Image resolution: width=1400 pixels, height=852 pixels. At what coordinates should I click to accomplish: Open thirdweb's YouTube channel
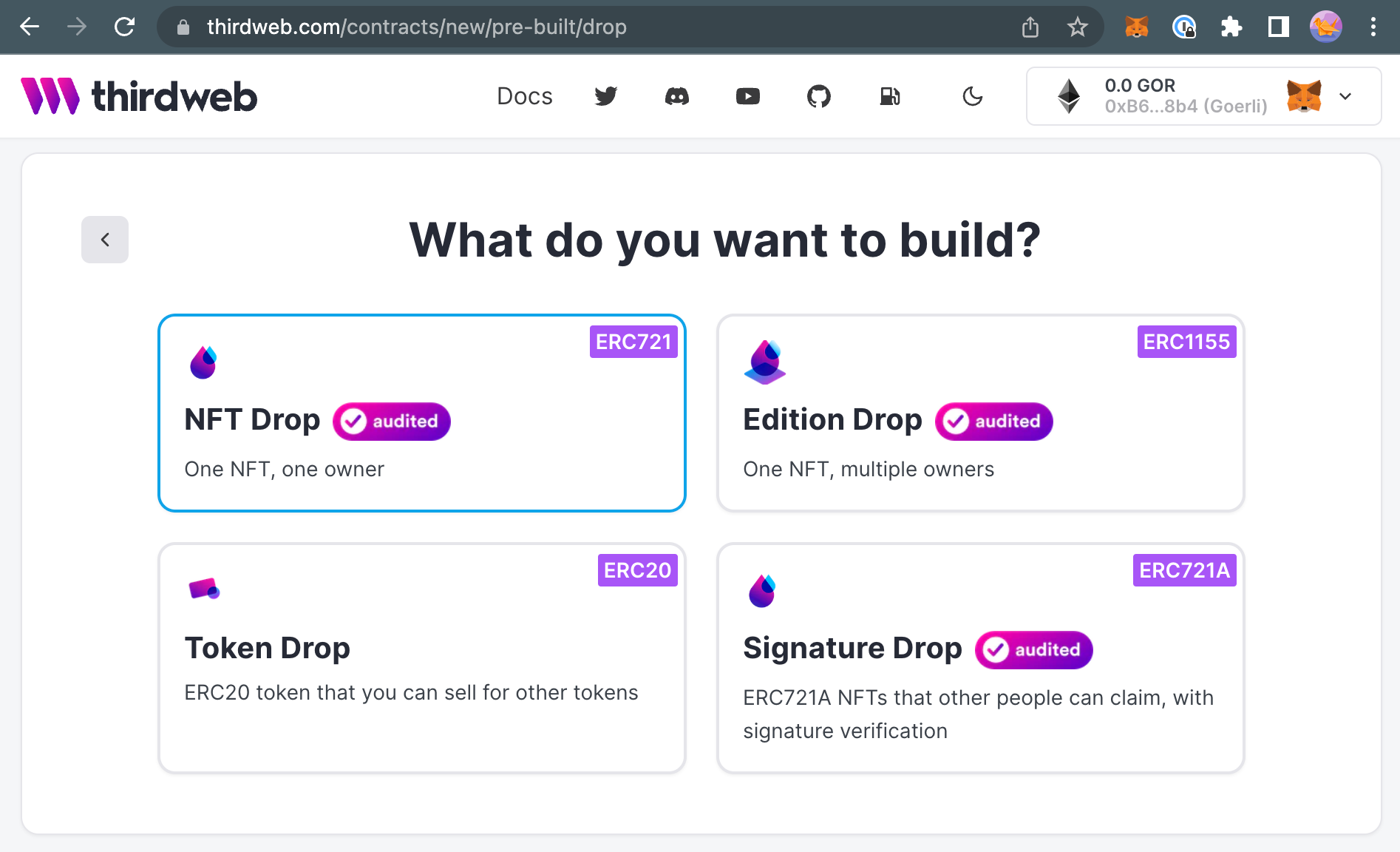[x=747, y=96]
